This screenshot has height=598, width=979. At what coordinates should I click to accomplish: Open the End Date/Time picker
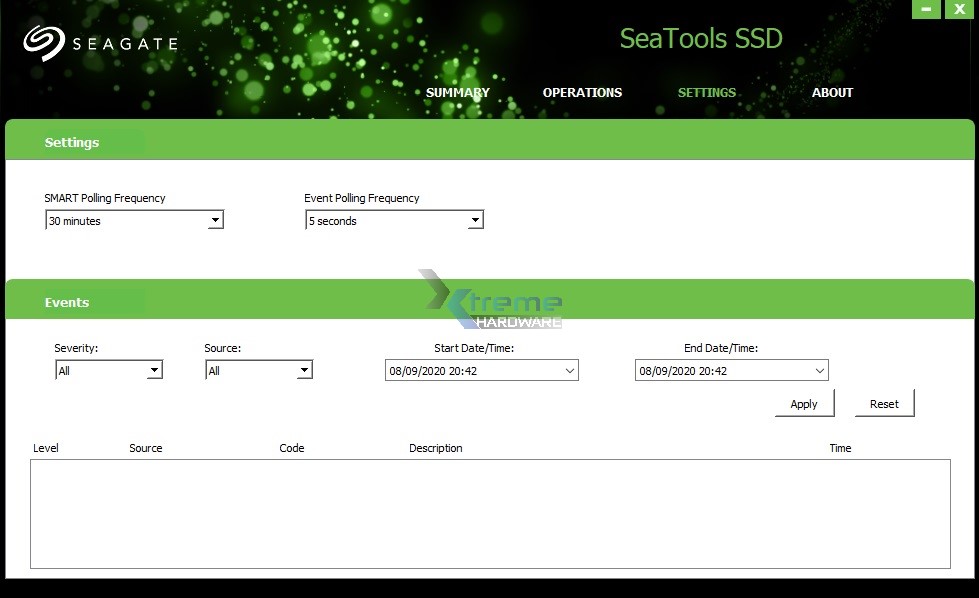(x=820, y=370)
